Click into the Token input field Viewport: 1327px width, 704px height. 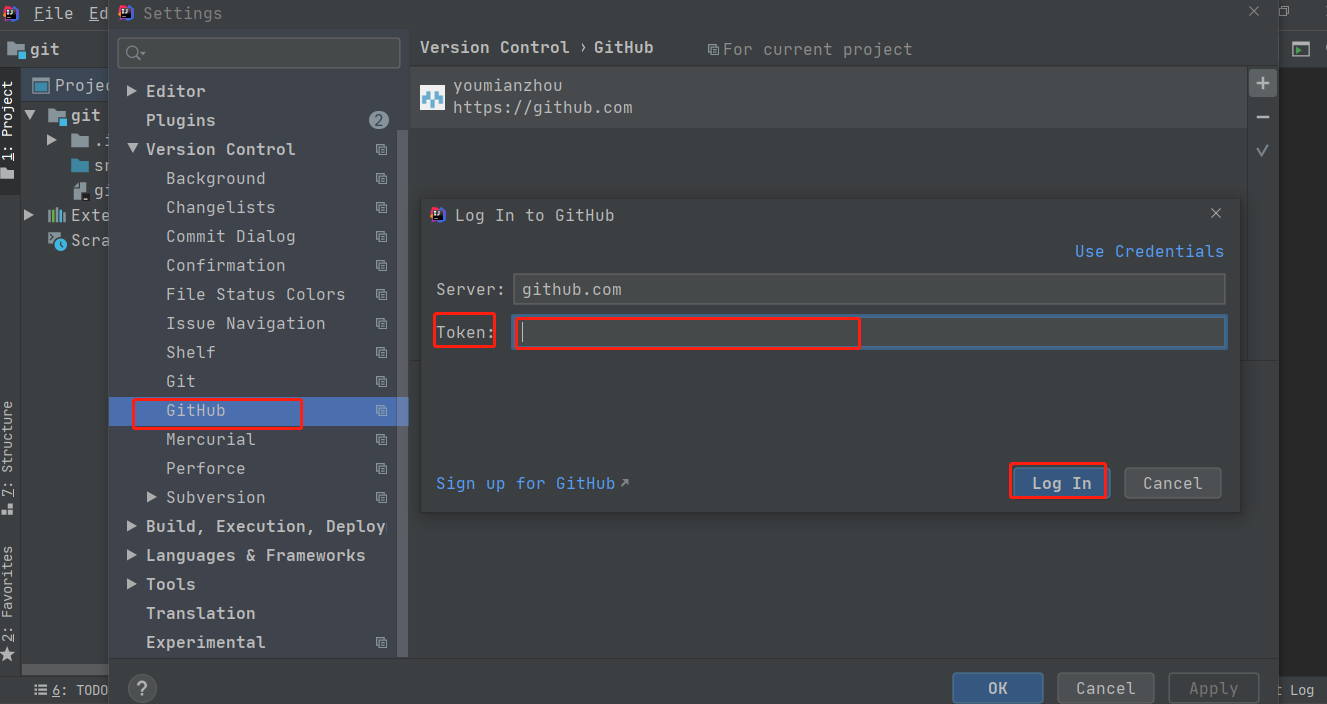point(870,332)
